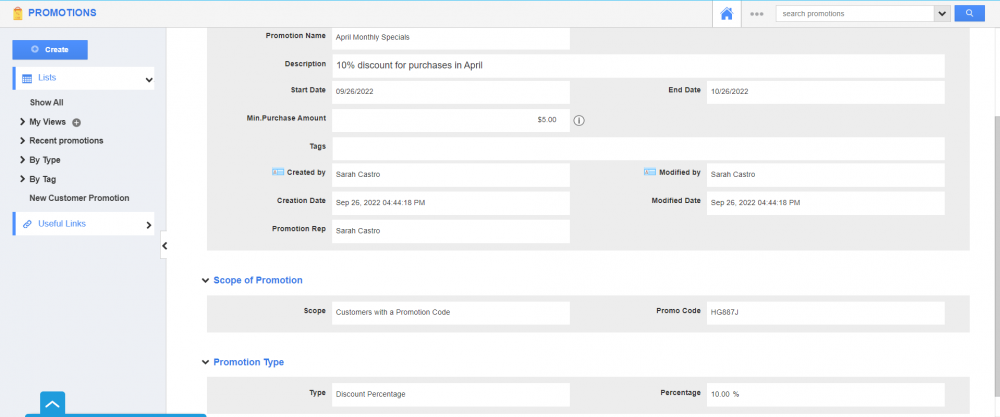Expand the By Type group
The height and width of the screenshot is (417, 1000).
click(23, 160)
